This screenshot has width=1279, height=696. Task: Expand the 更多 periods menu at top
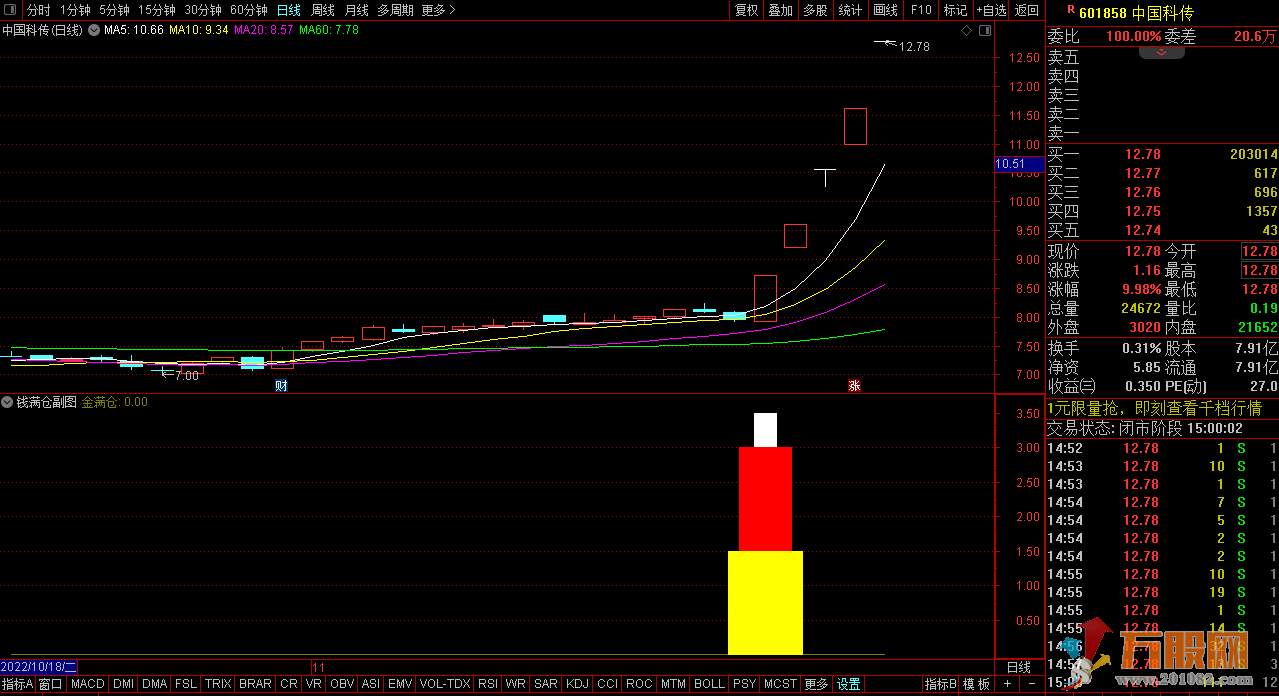click(438, 10)
